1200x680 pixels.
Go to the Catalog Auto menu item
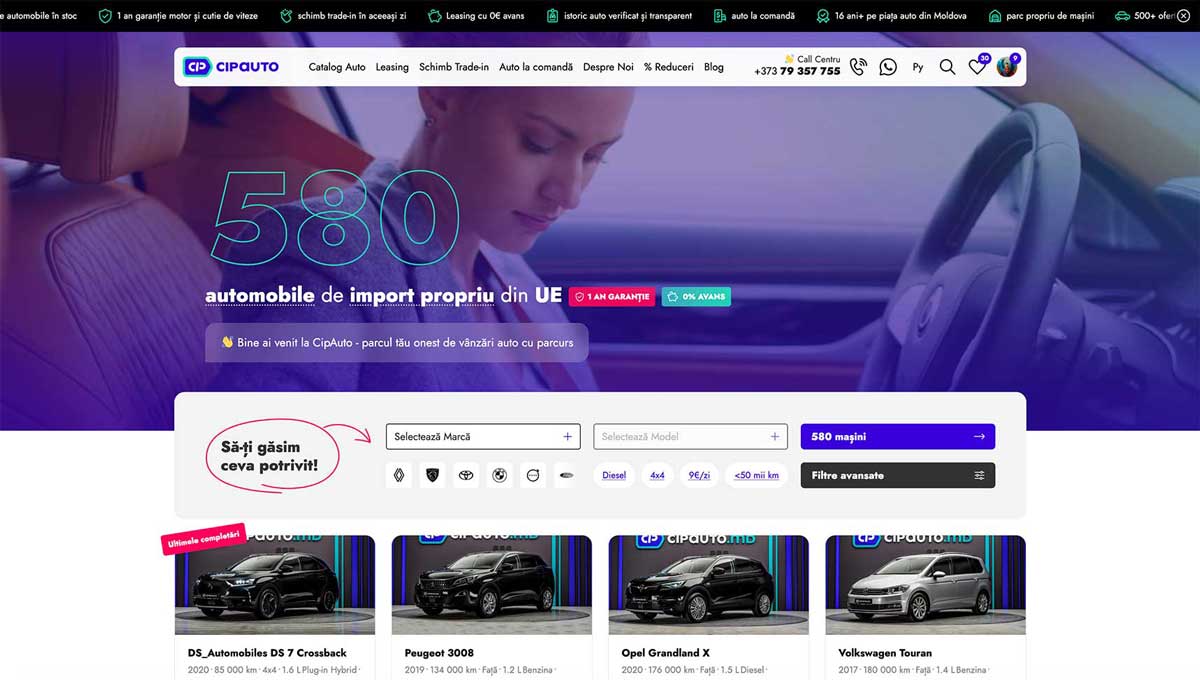tap(339, 67)
